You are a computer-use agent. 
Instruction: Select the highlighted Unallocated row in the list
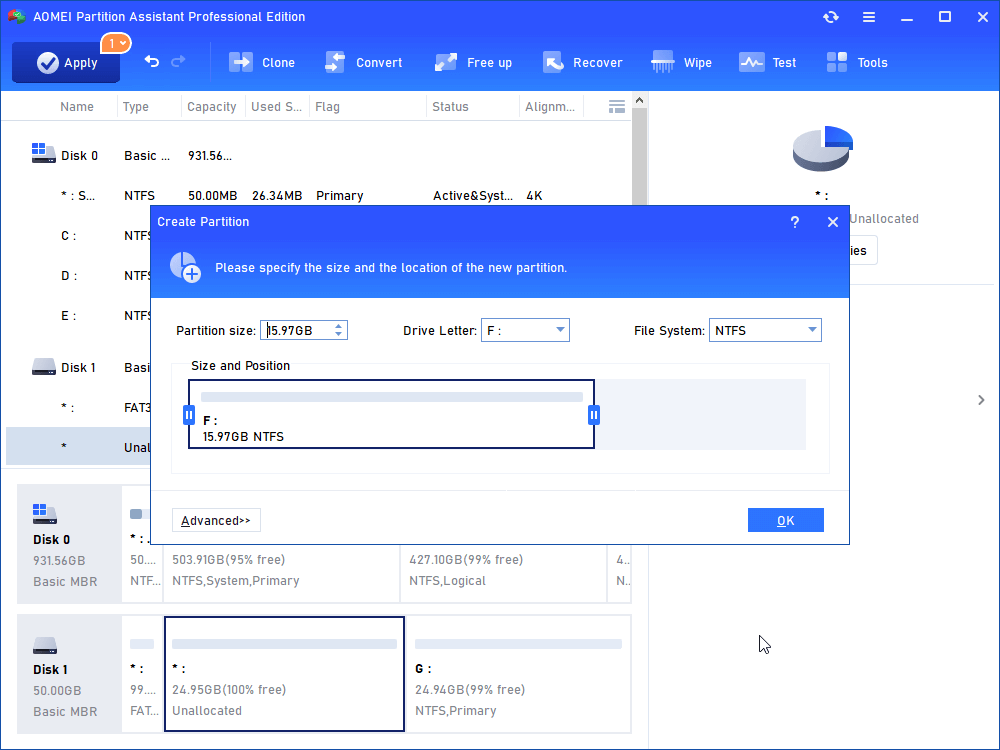78,446
